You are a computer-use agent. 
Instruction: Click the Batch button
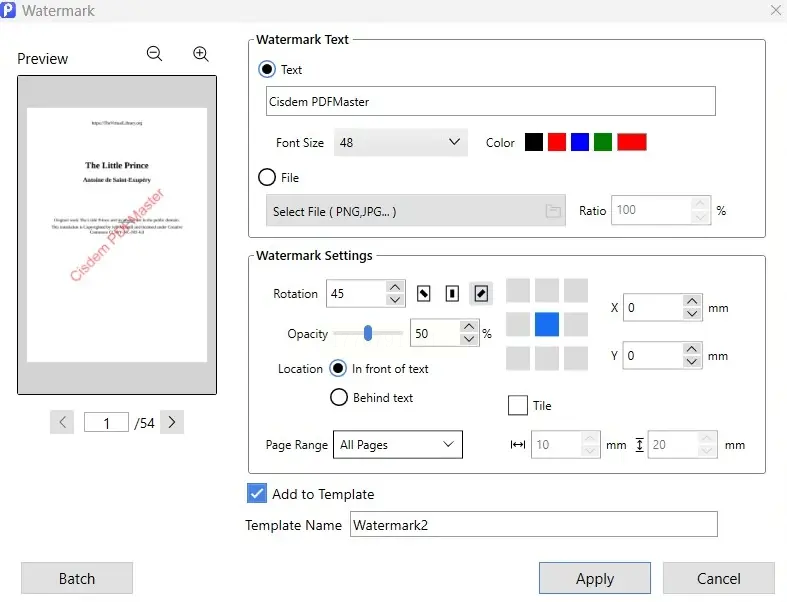(x=77, y=578)
